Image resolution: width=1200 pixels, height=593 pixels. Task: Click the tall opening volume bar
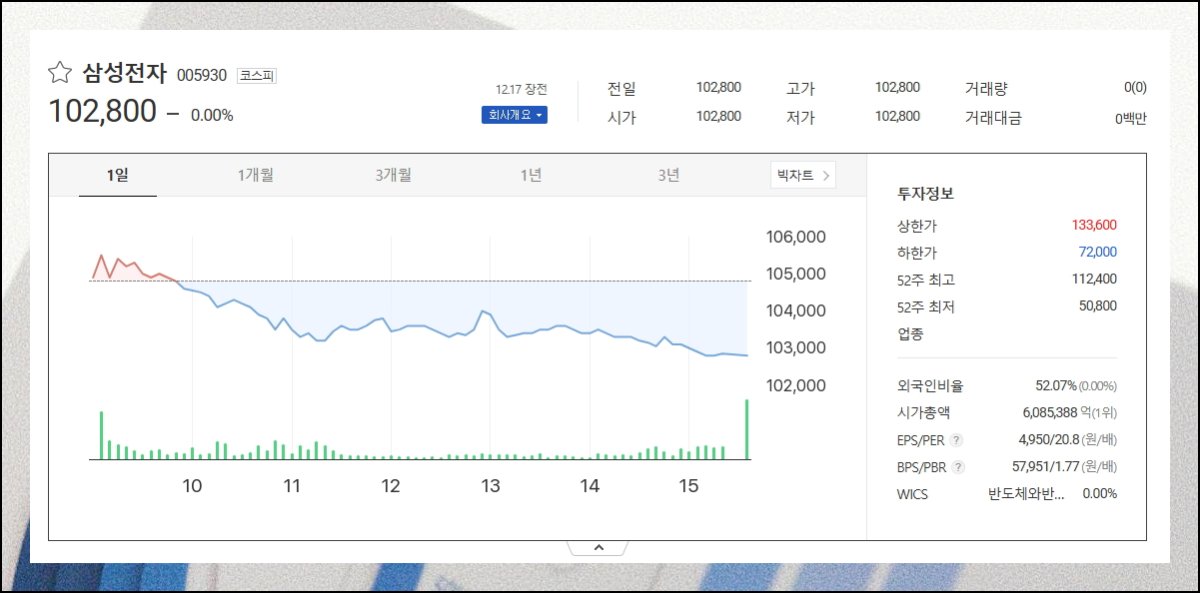[101, 435]
